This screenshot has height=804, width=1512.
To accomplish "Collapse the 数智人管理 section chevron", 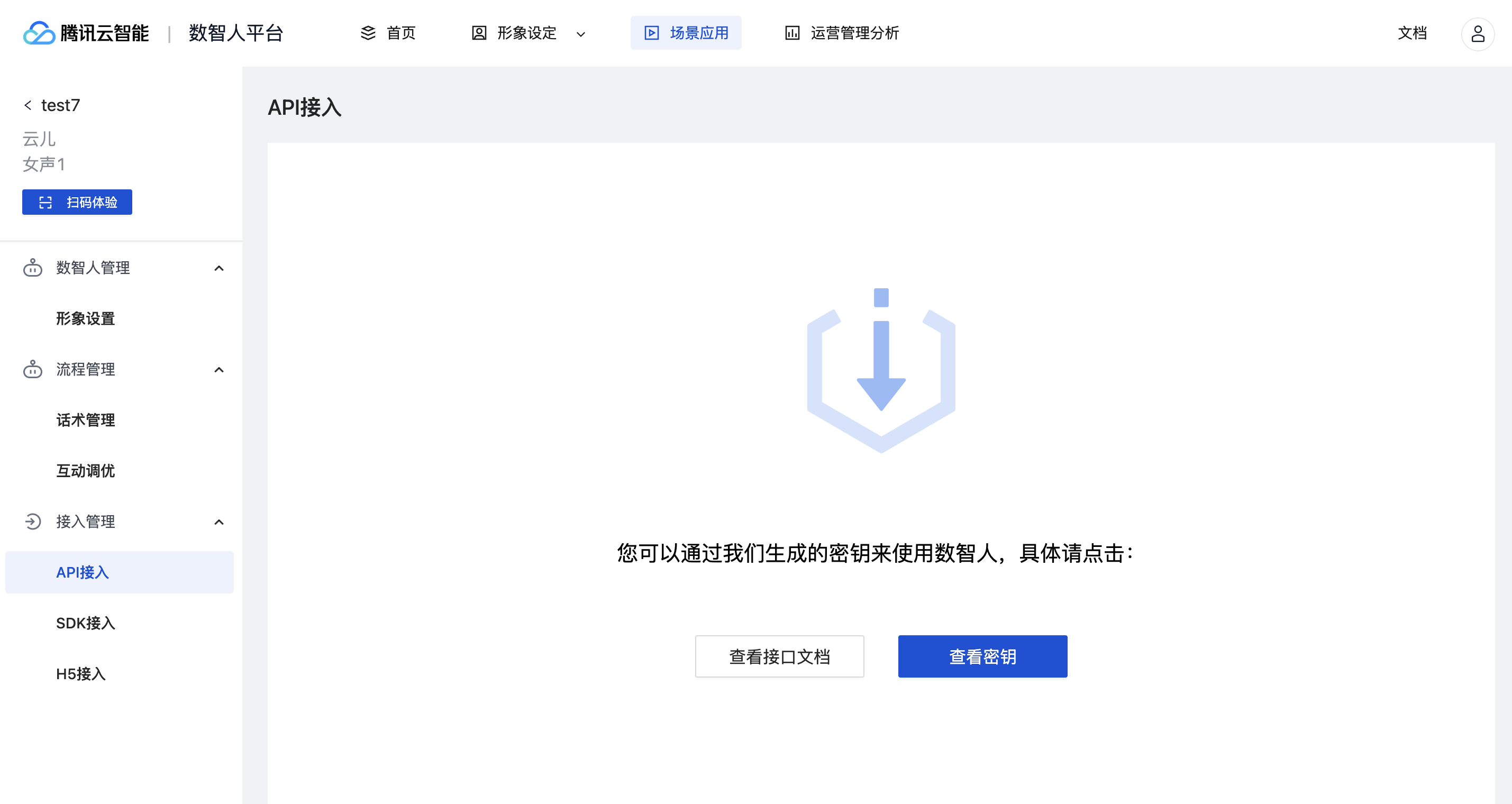I will pos(219,268).
